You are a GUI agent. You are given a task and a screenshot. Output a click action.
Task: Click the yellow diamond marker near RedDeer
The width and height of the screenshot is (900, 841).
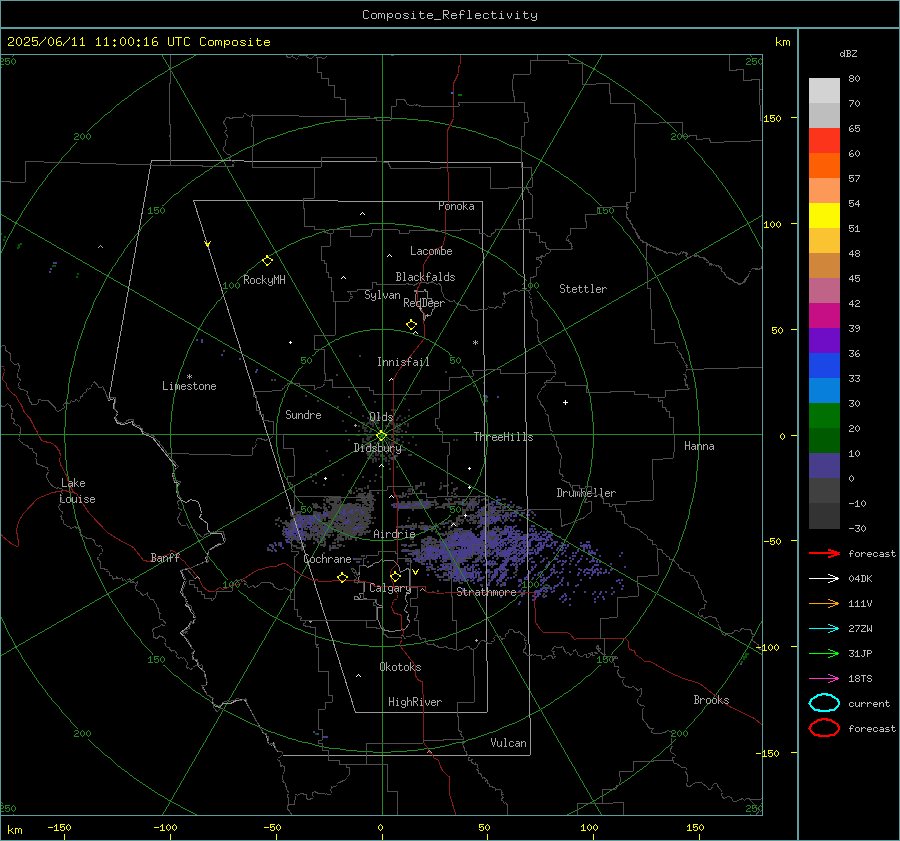coord(411,325)
